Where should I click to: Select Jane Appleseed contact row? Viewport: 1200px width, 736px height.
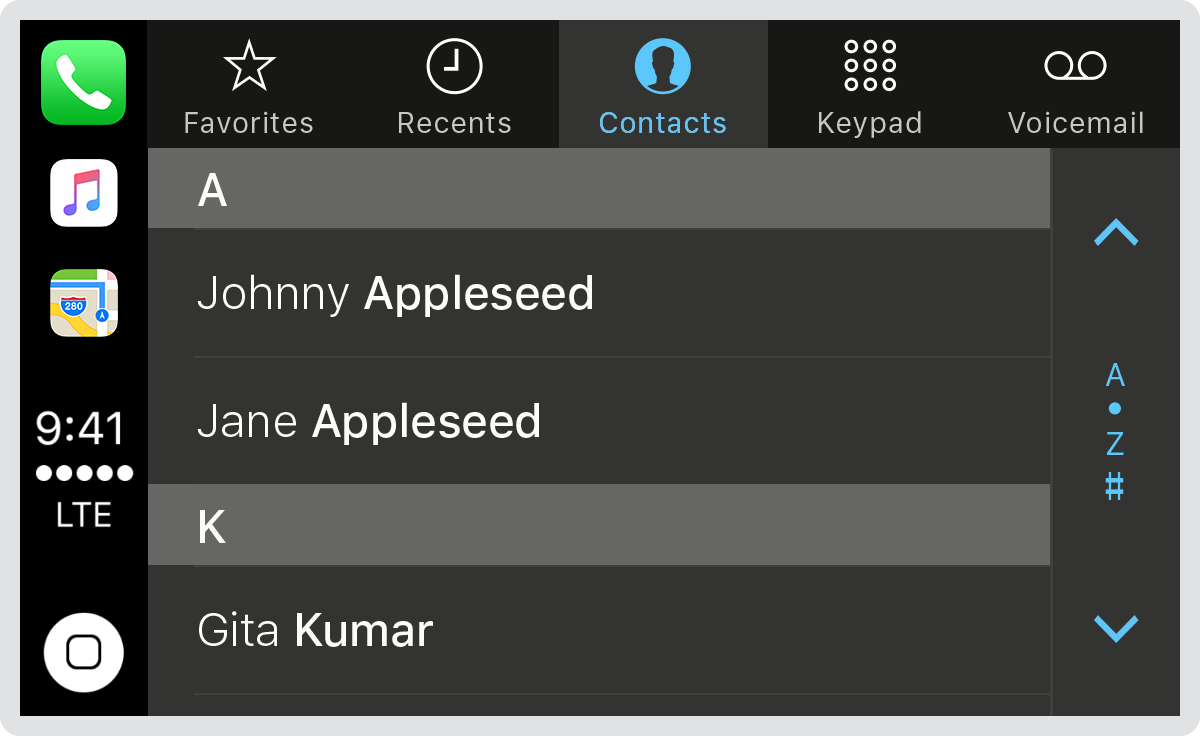[600, 421]
